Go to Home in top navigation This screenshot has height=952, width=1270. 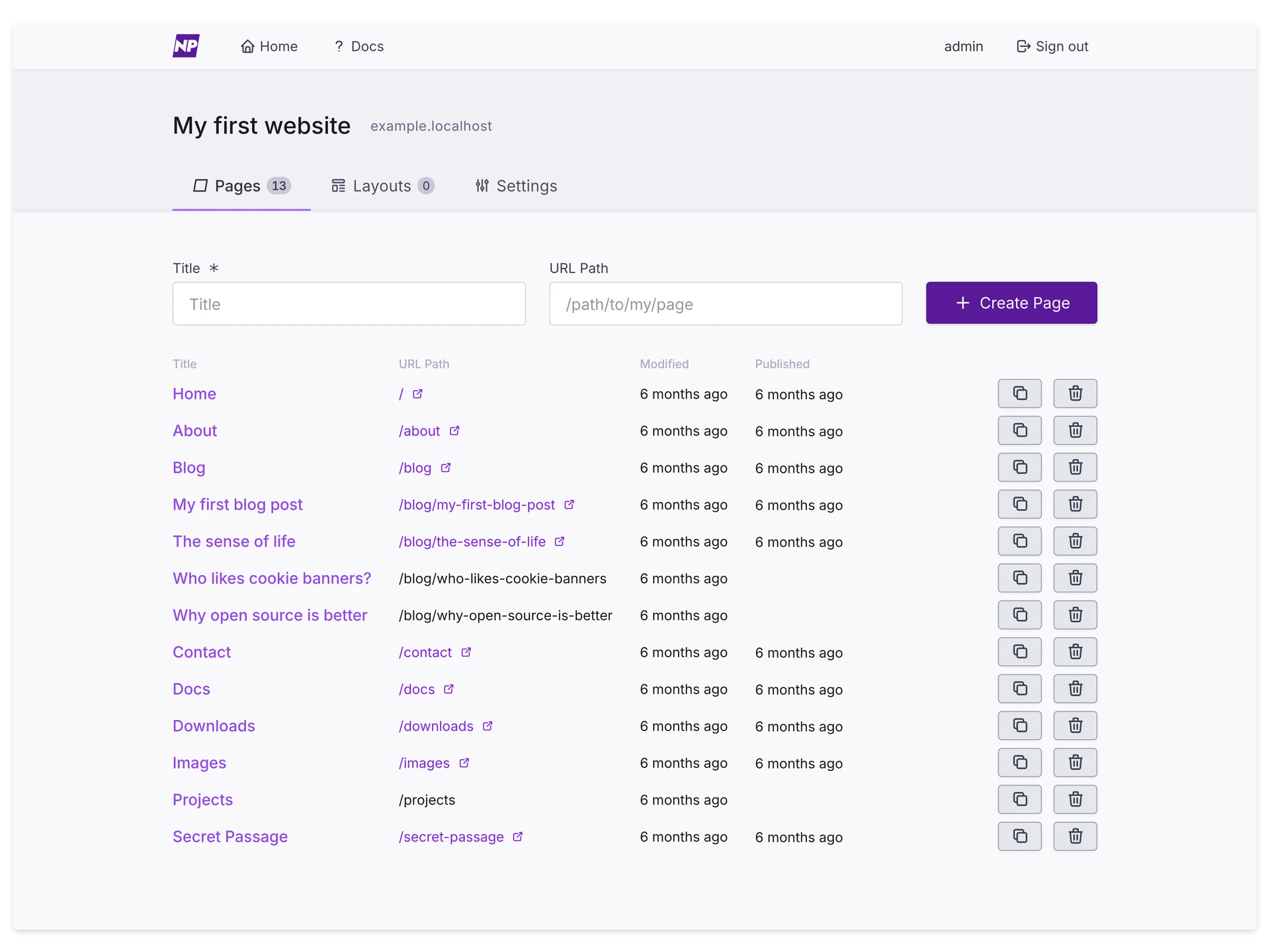click(x=269, y=46)
